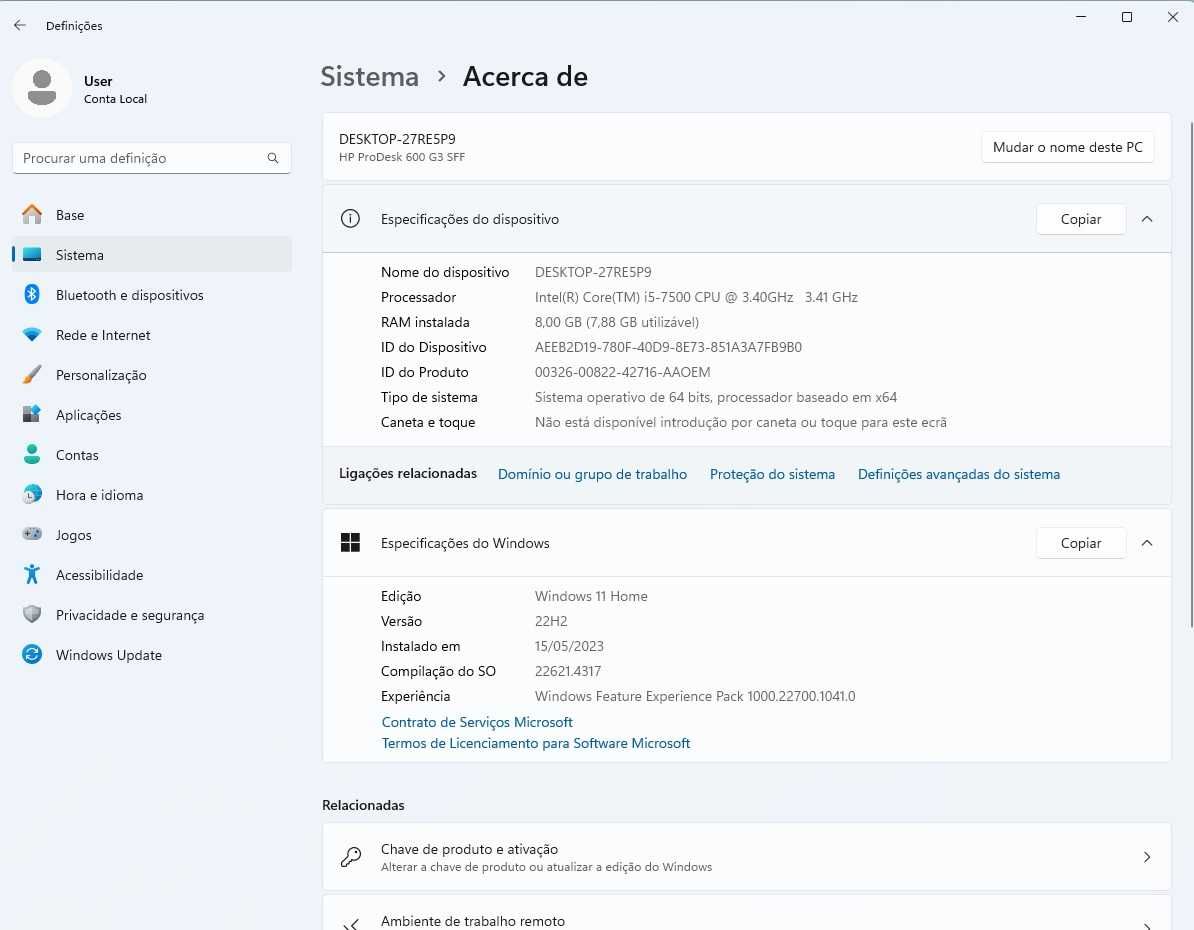This screenshot has height=930, width=1194.
Task: Open Acessibilidade settings
Action: 152,574
